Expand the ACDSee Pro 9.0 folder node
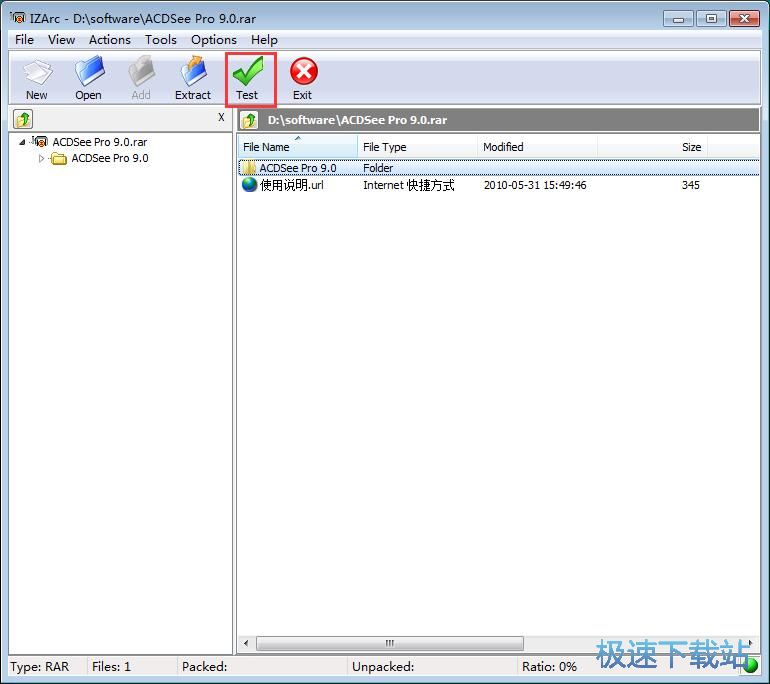The width and height of the screenshot is (770, 684). pos(42,158)
